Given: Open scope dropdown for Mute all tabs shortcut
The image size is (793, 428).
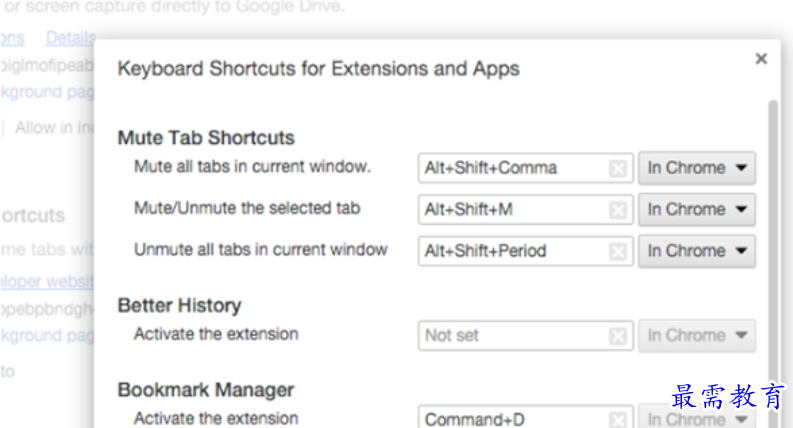Looking at the screenshot, I should [697, 168].
